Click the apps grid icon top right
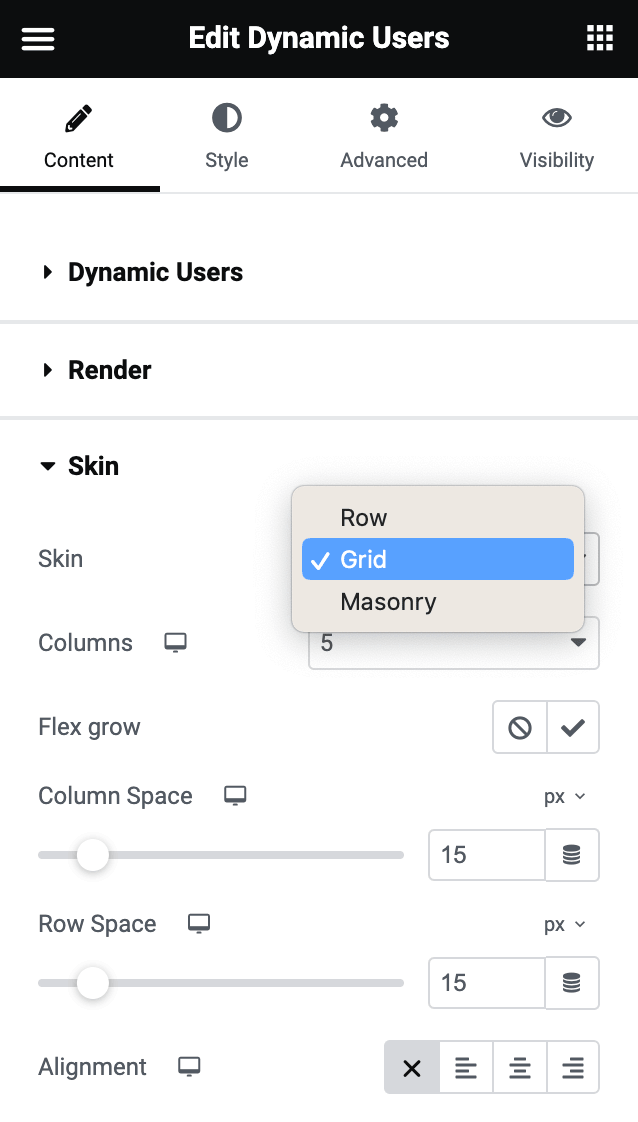This screenshot has height=1122, width=638. click(x=599, y=38)
